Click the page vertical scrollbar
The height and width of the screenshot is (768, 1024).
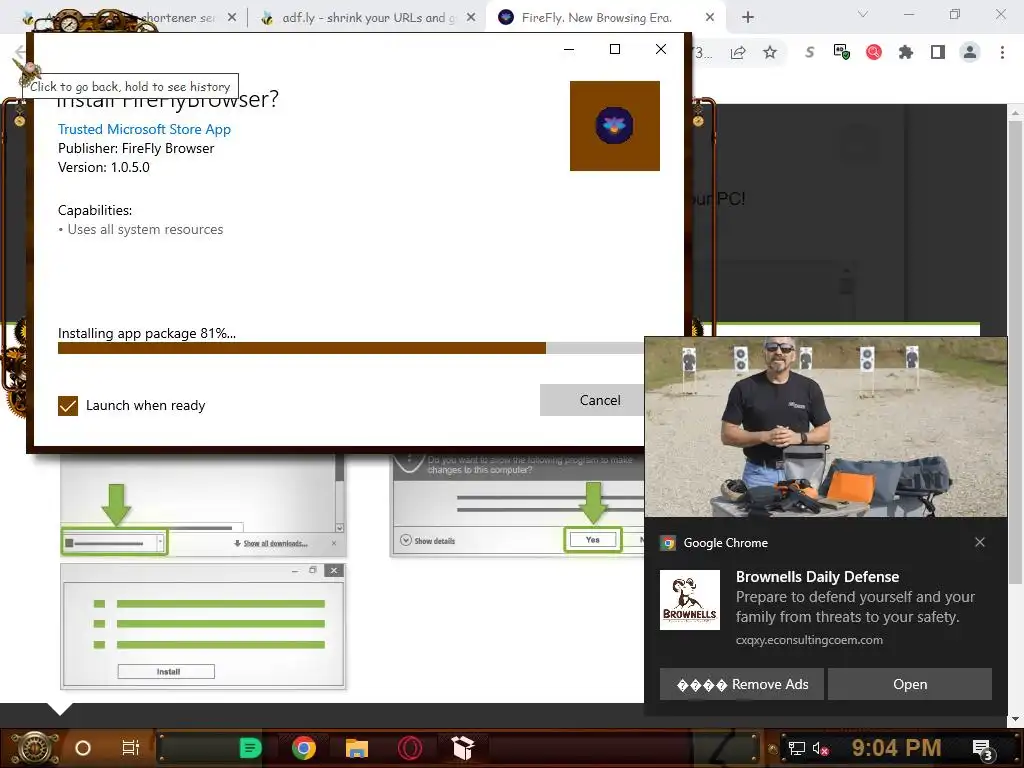[1015, 353]
